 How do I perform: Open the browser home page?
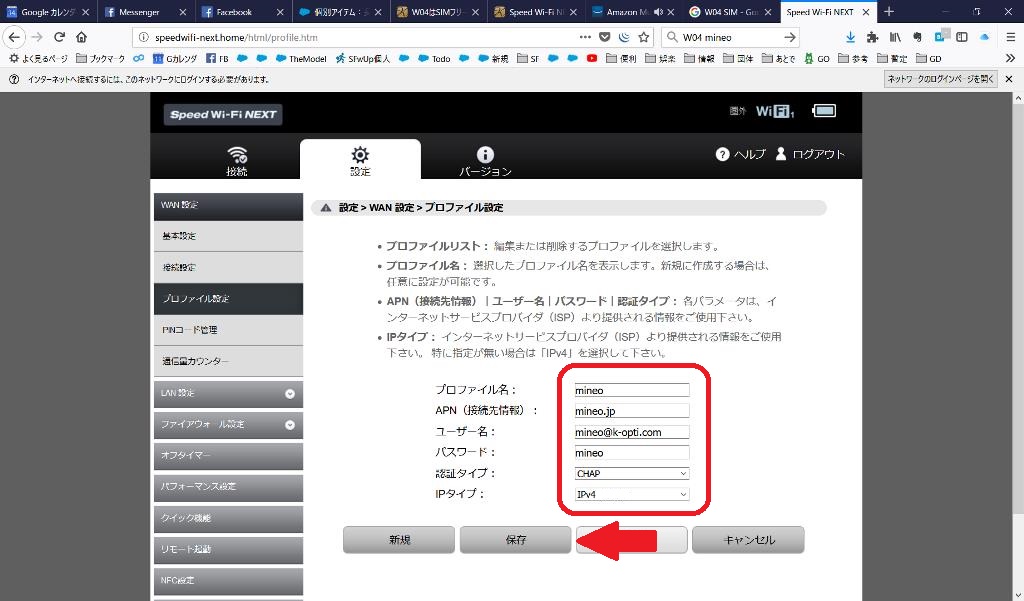coord(82,37)
